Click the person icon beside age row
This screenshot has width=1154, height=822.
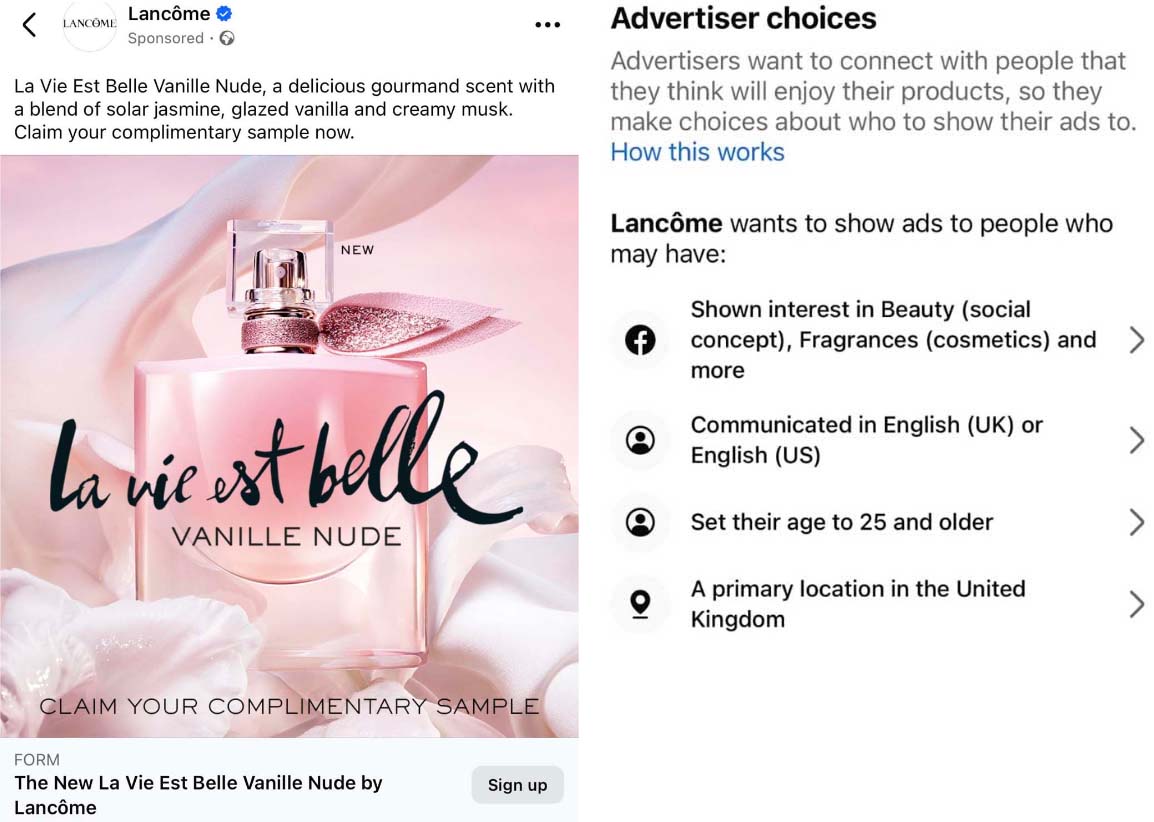tap(640, 522)
